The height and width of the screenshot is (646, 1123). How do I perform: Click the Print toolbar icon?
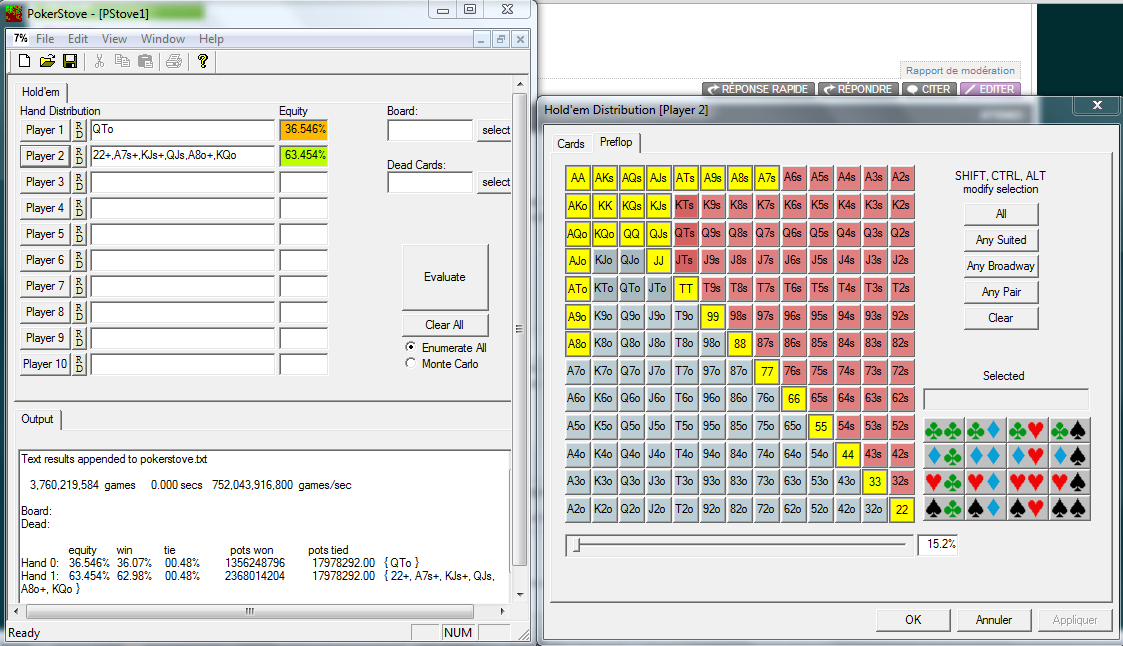174,62
